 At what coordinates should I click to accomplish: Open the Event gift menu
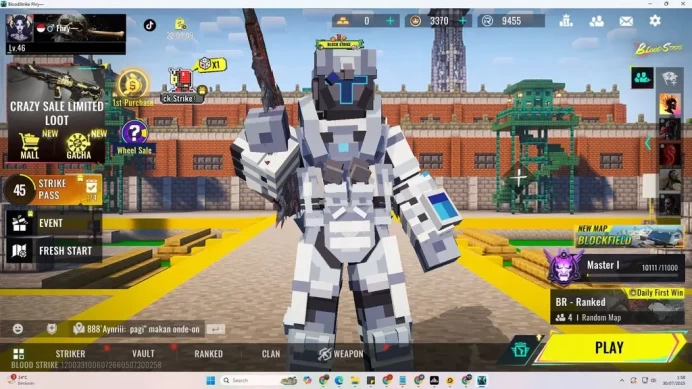tap(54, 223)
